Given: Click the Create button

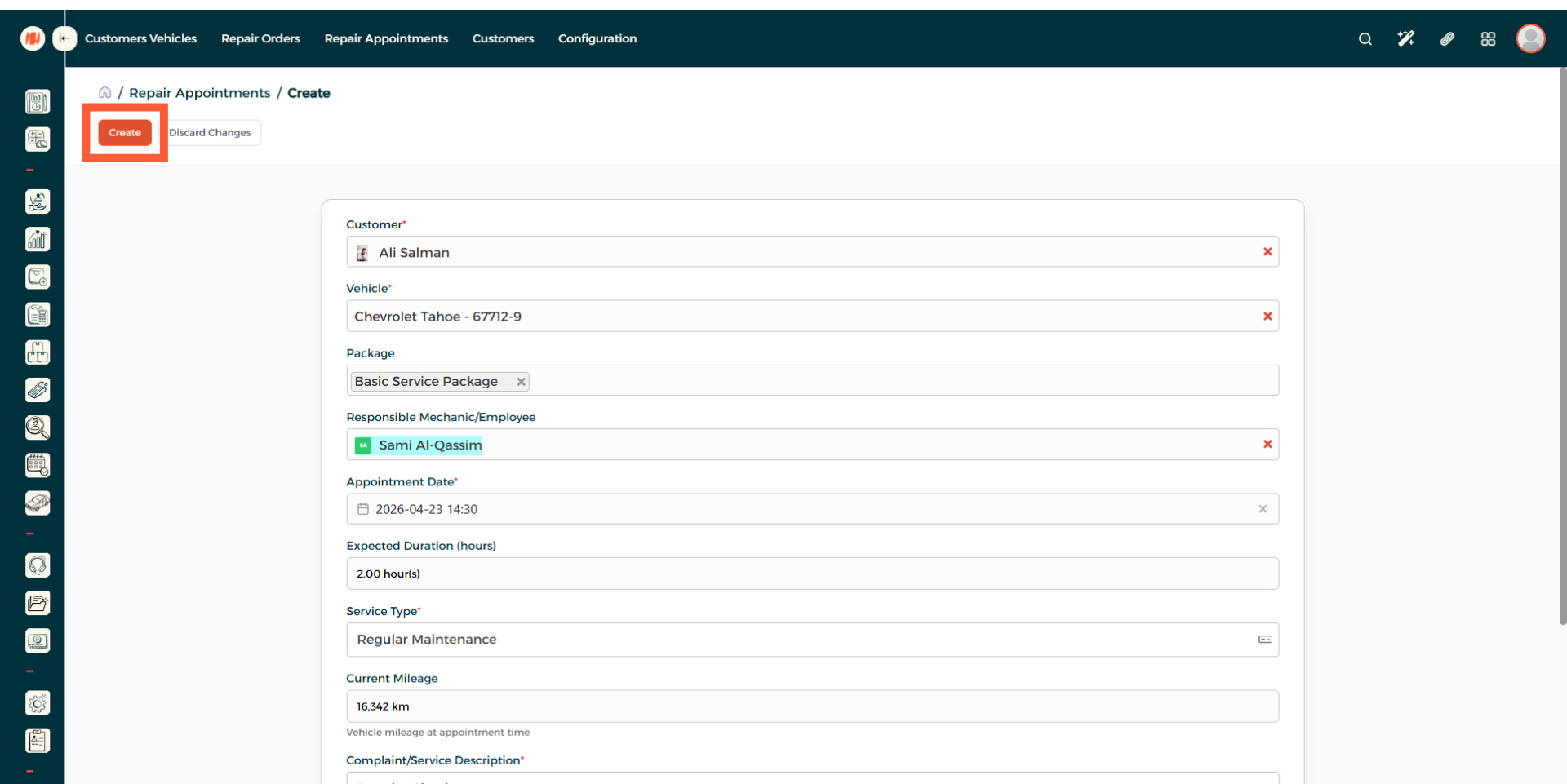Looking at the screenshot, I should [x=125, y=133].
